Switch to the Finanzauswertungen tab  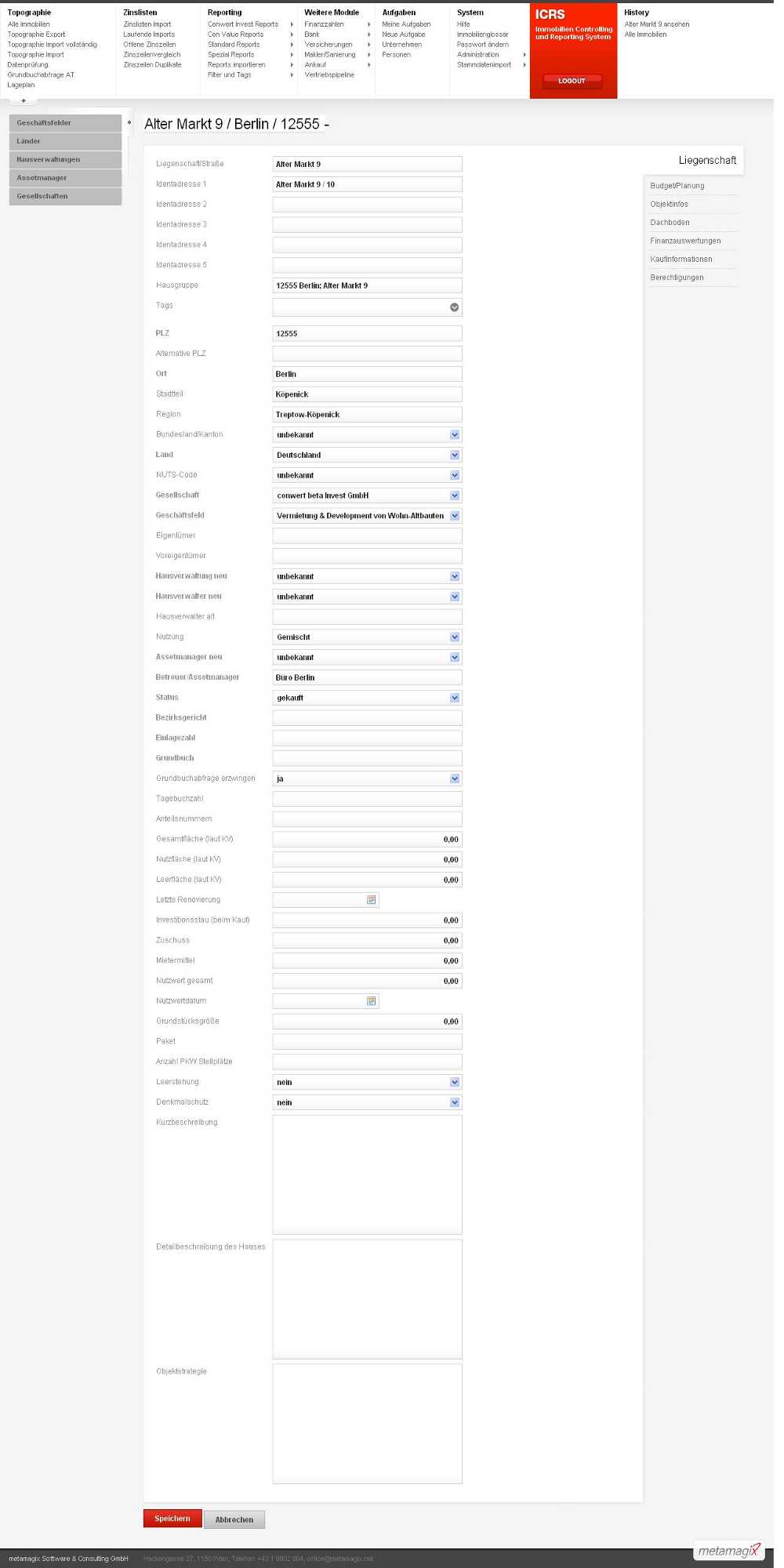[x=685, y=241]
